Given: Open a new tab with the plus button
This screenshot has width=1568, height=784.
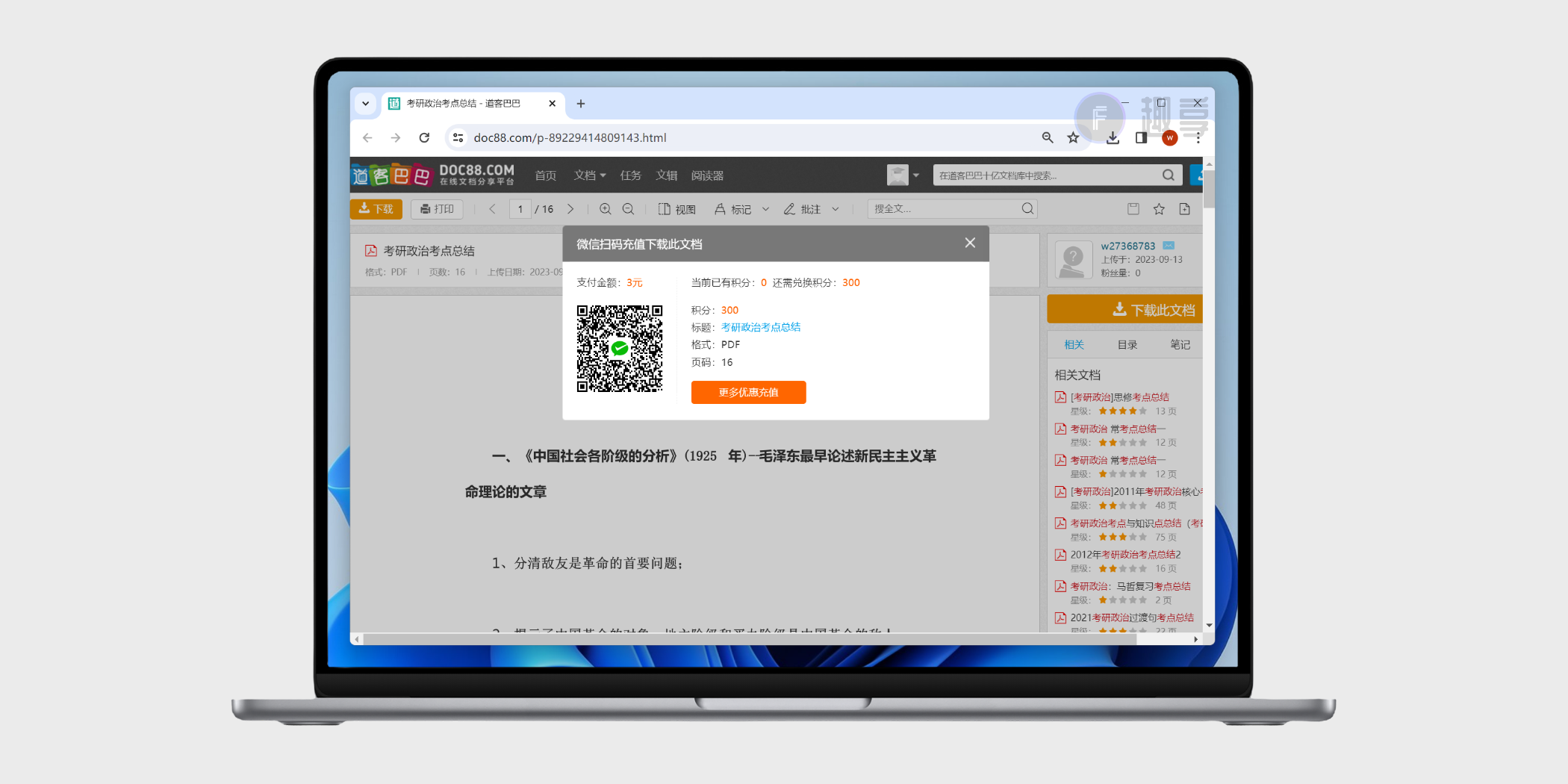Looking at the screenshot, I should (581, 104).
